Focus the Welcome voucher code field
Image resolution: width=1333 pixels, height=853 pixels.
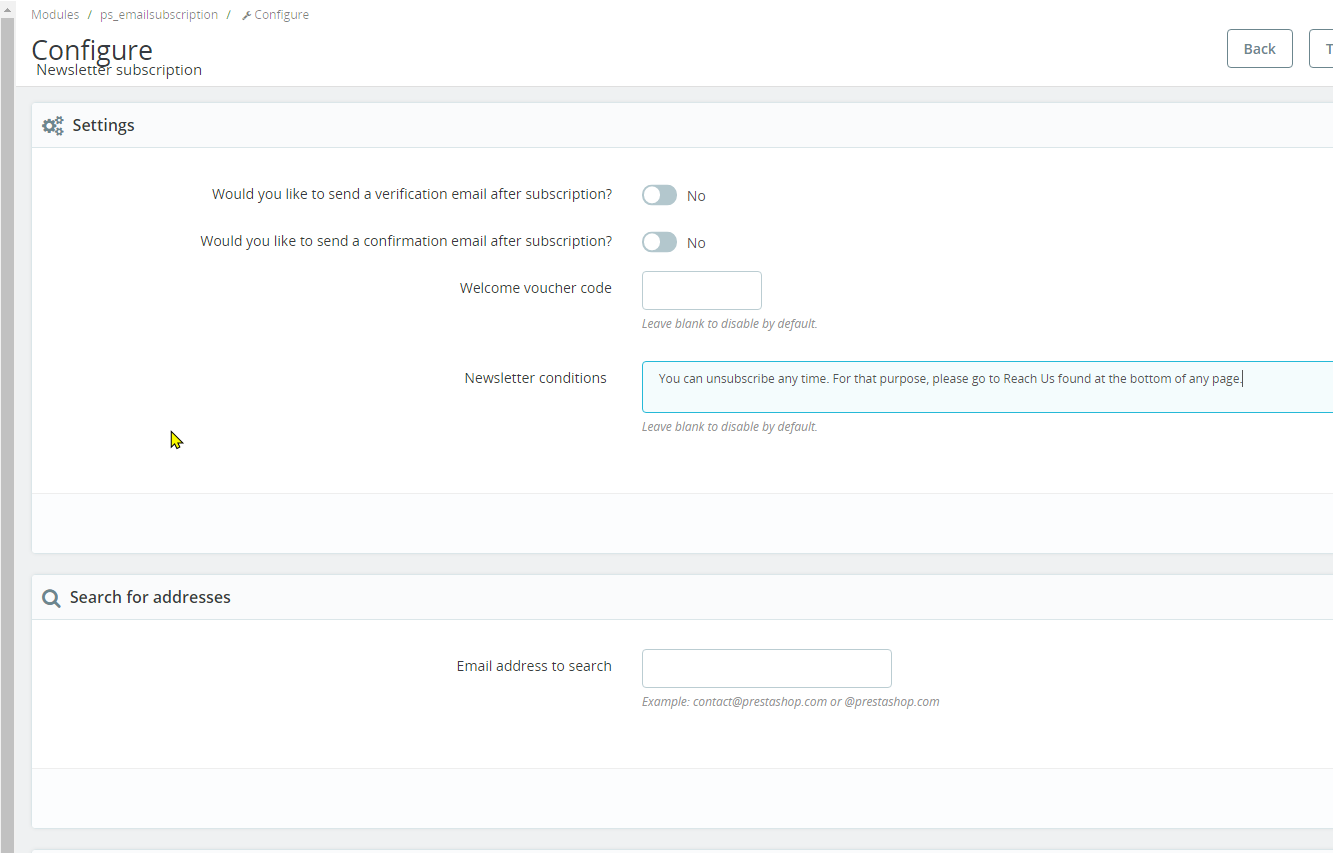point(702,290)
